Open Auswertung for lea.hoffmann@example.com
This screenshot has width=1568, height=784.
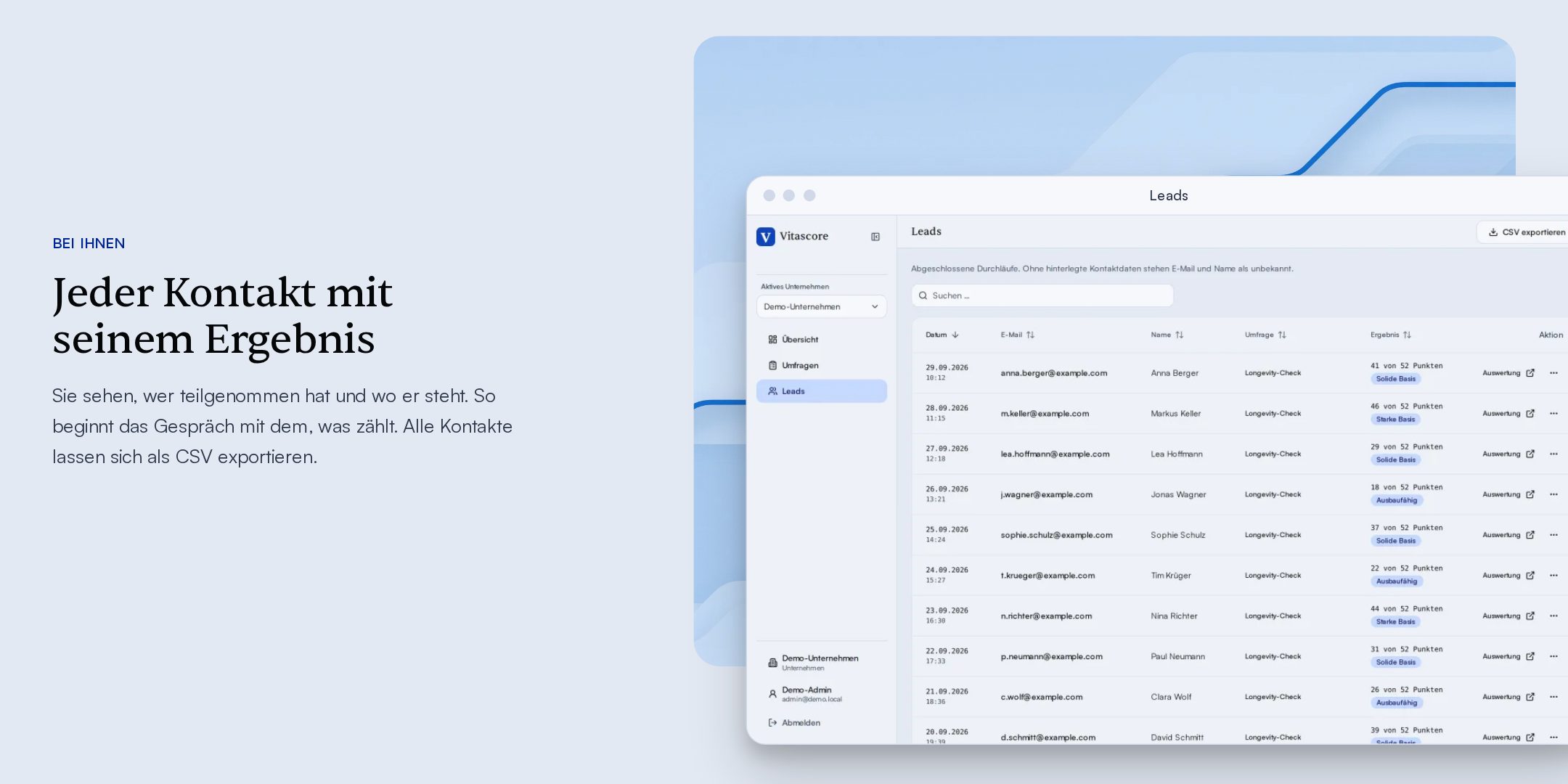coord(1508,454)
